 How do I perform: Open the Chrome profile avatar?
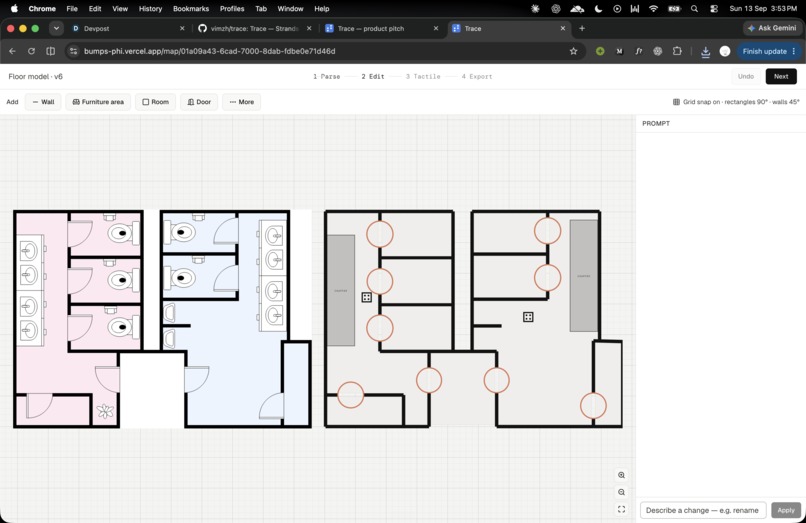(x=725, y=51)
